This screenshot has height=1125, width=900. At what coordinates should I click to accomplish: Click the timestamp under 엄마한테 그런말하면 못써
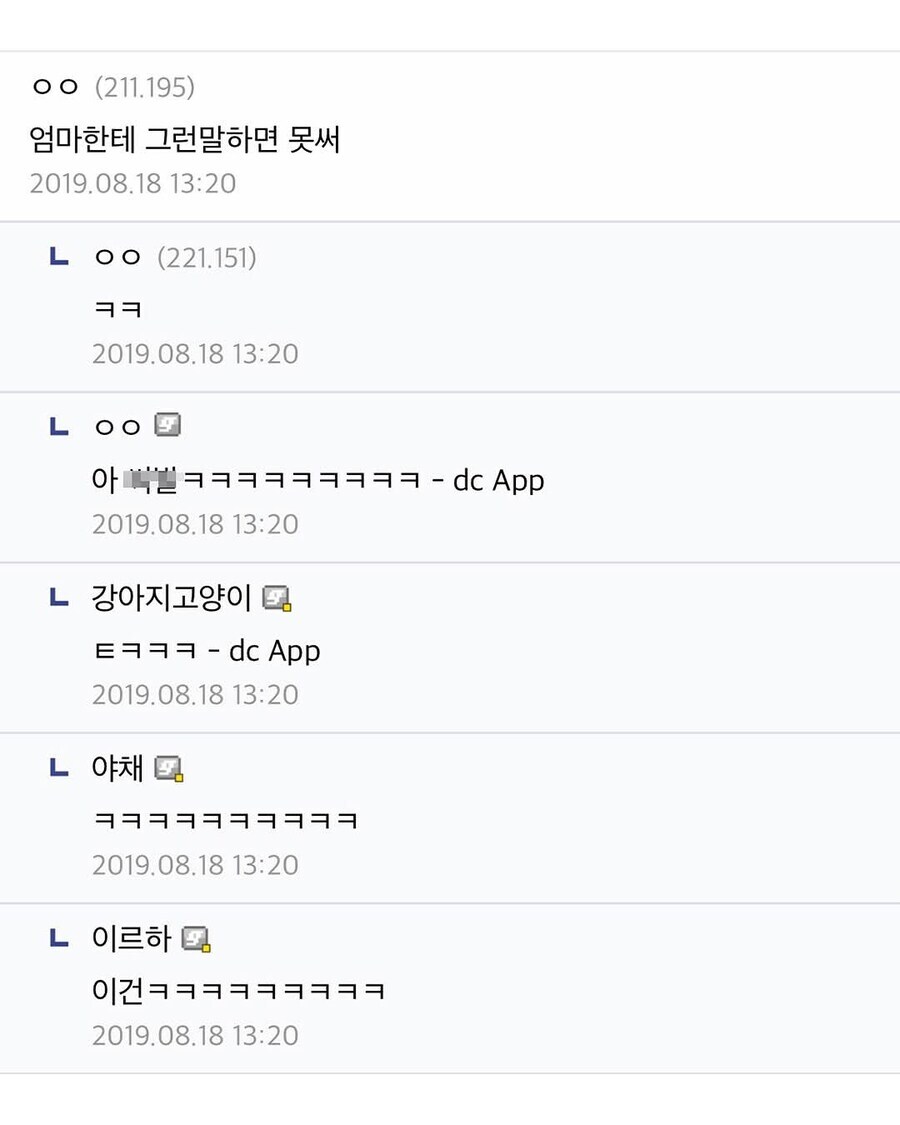(x=133, y=184)
